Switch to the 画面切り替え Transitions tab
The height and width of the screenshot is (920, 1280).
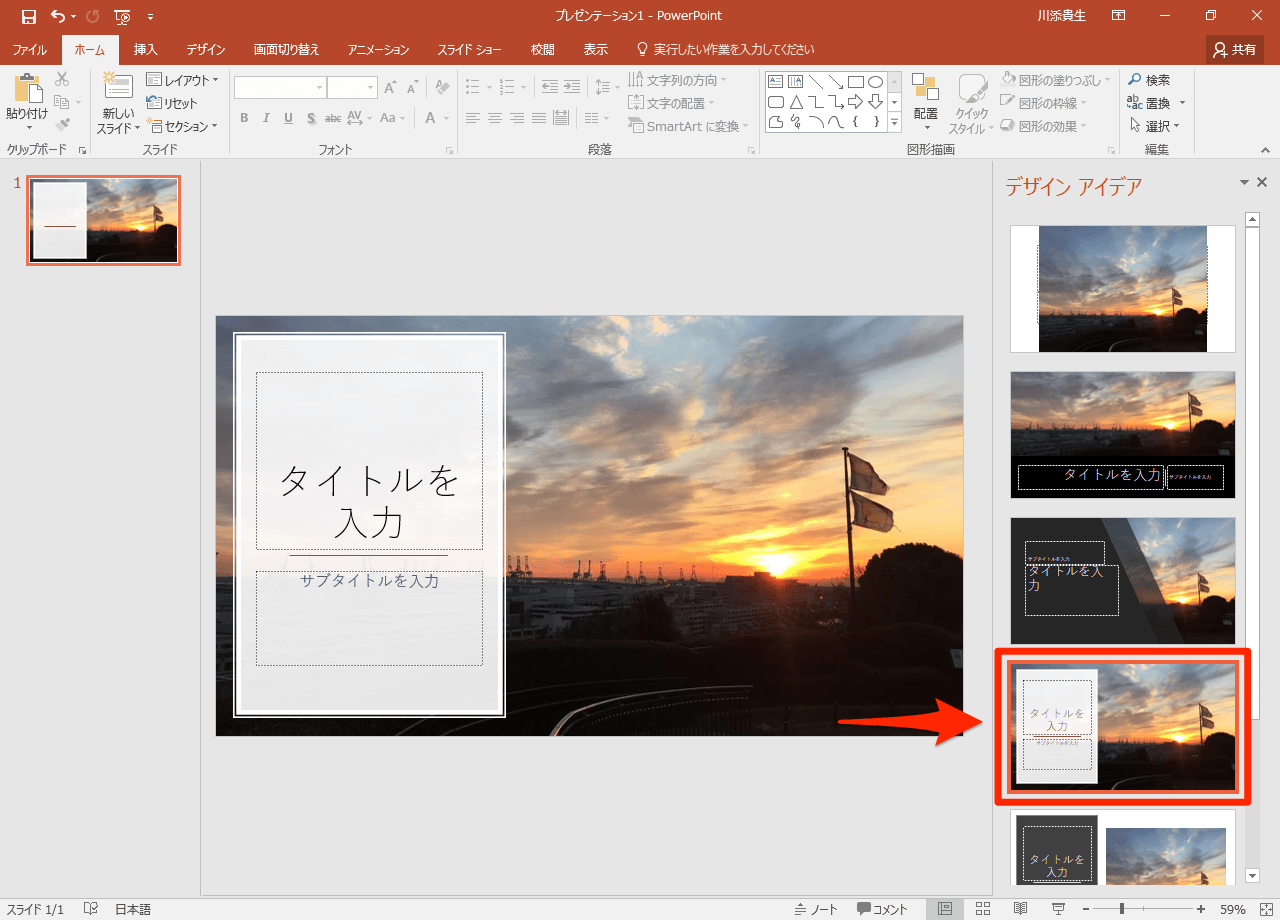286,49
